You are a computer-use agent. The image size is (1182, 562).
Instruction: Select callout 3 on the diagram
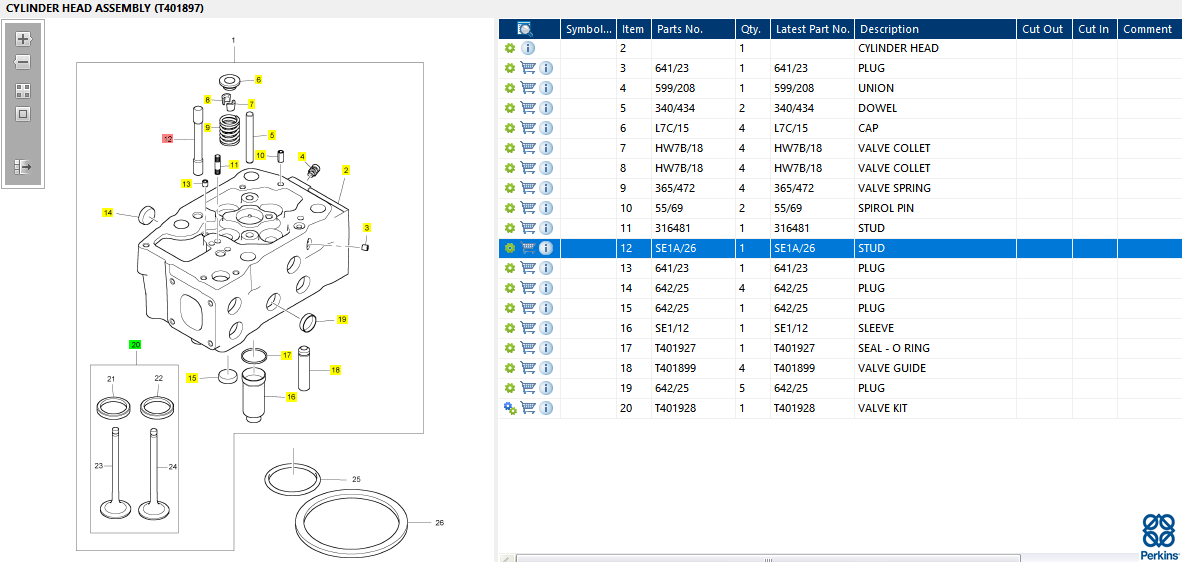coord(367,227)
